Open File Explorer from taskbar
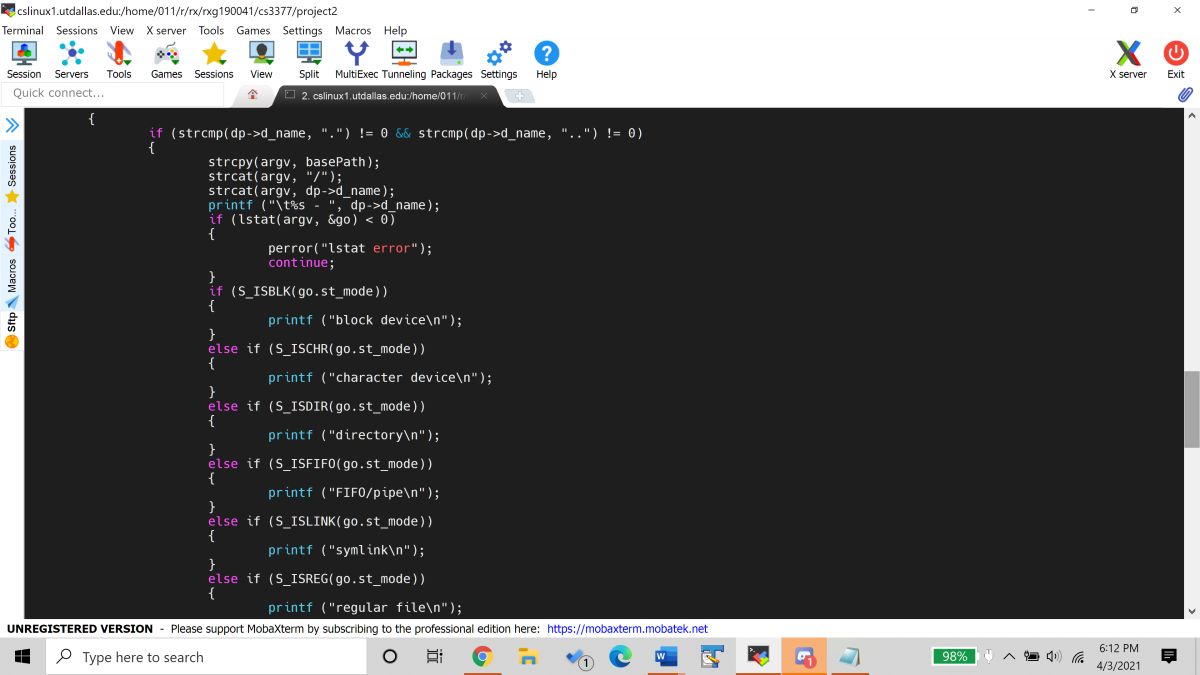The width and height of the screenshot is (1200, 675). point(528,657)
